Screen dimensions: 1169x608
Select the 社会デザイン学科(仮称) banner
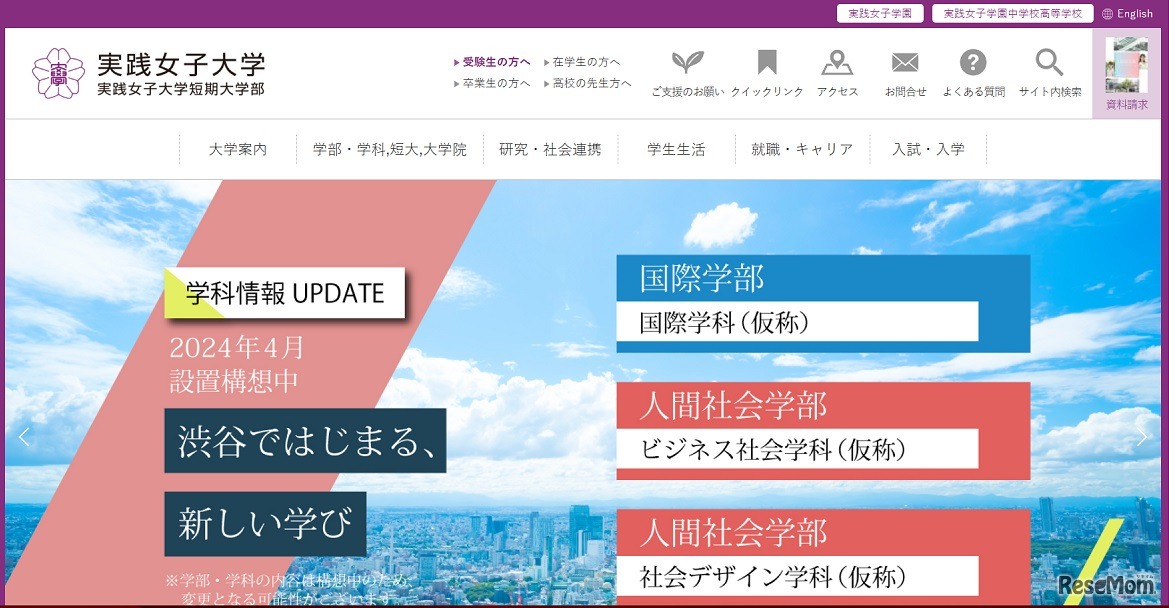tap(797, 576)
